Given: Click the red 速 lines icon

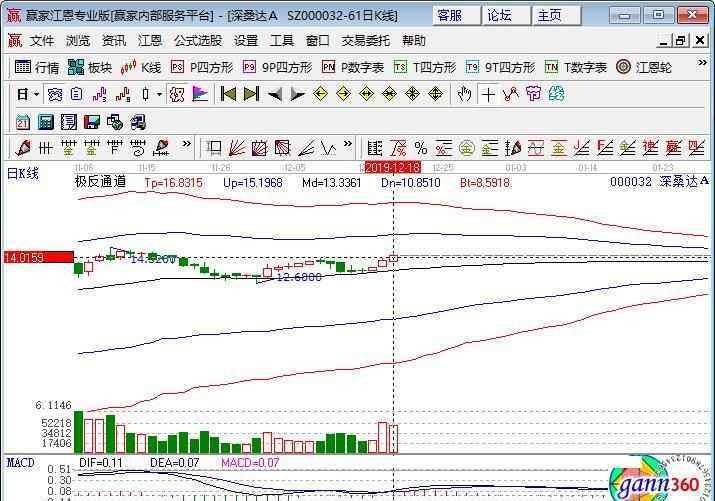Looking at the screenshot, I should click(x=651, y=148).
